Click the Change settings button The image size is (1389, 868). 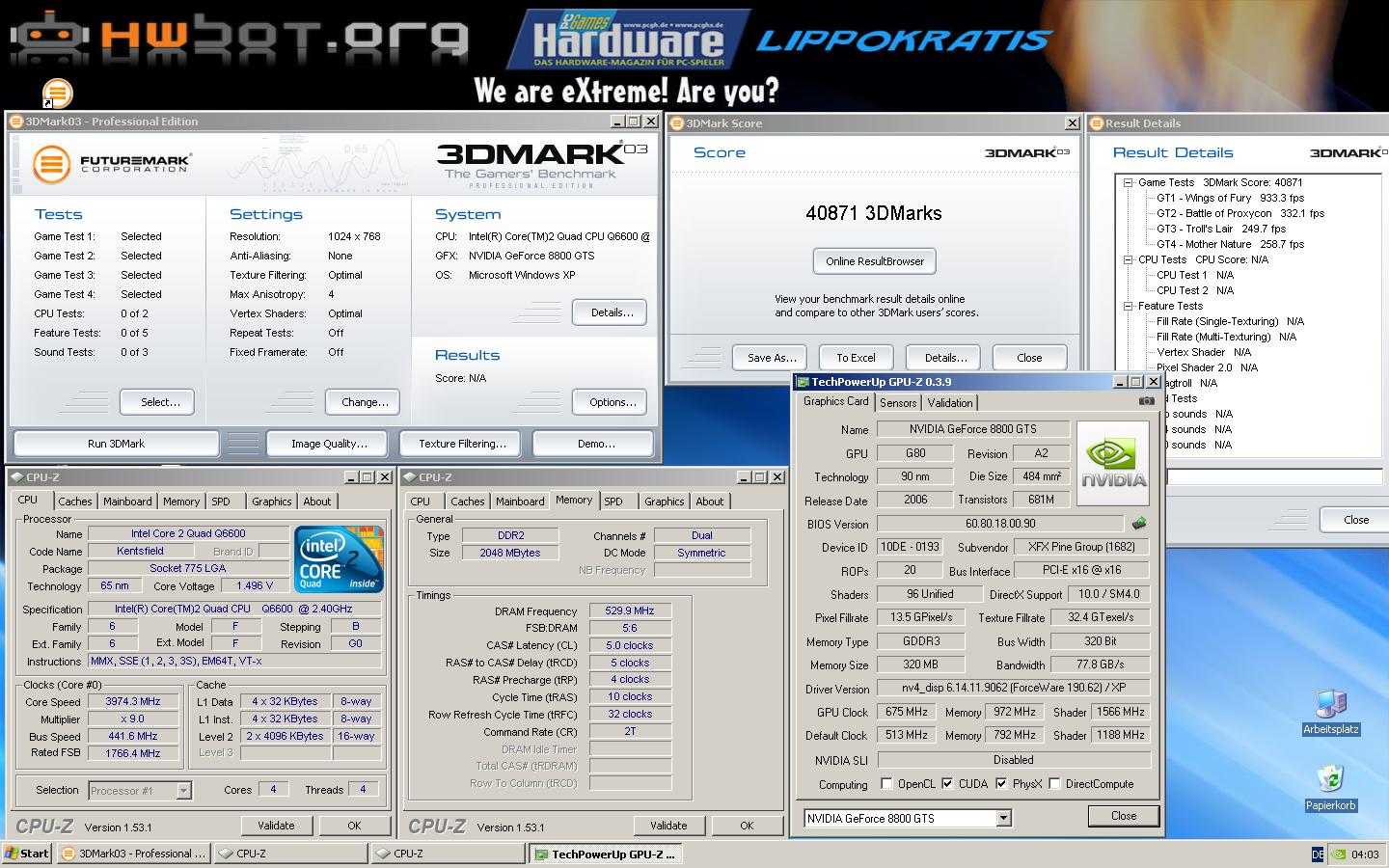click(365, 402)
